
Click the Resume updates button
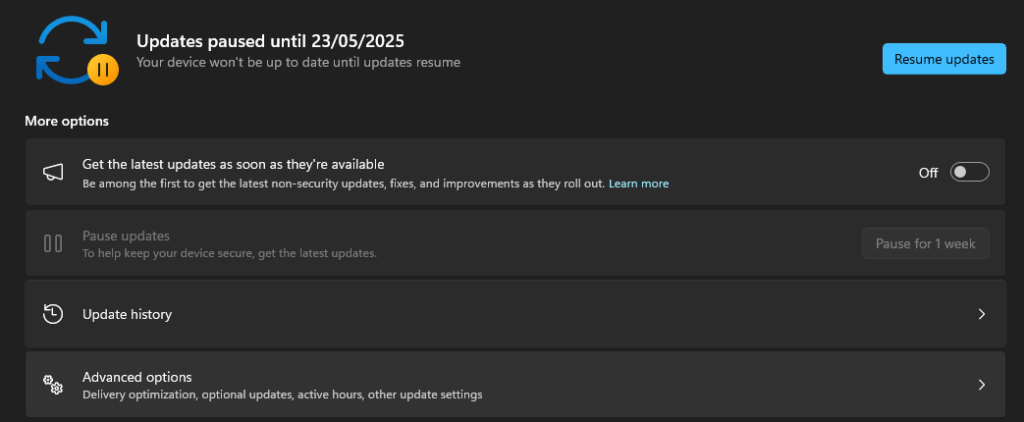944,59
